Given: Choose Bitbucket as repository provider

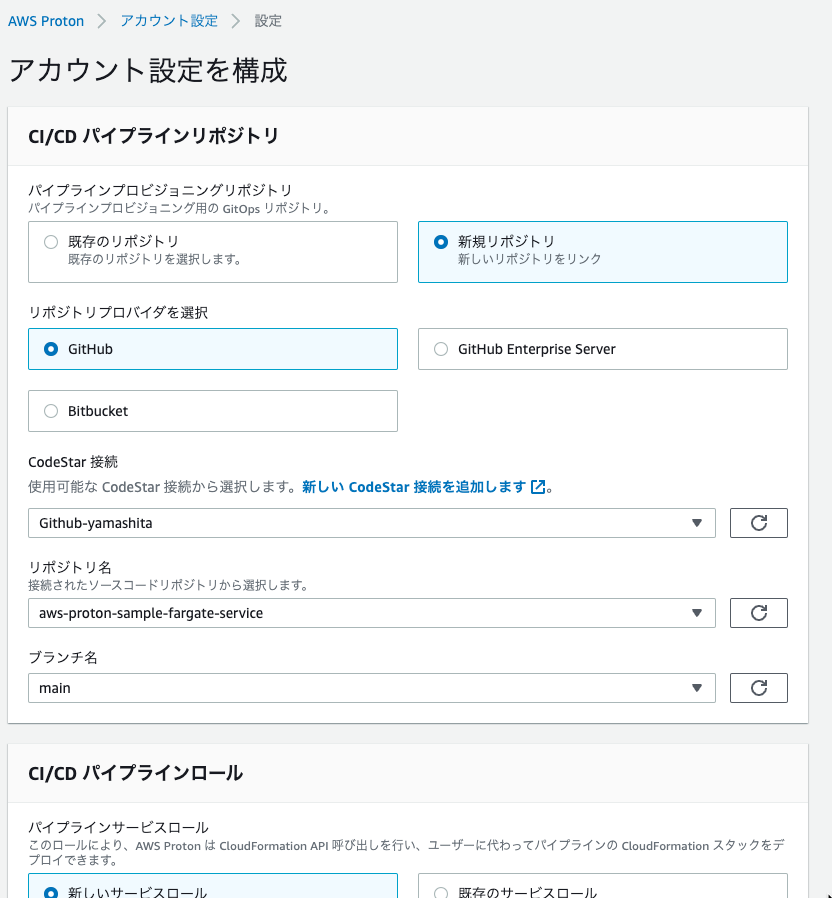Looking at the screenshot, I should coord(51,411).
